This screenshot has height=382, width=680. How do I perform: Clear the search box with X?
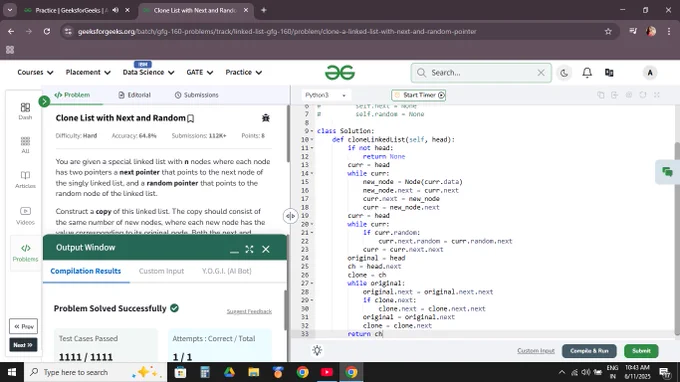[x=541, y=73]
